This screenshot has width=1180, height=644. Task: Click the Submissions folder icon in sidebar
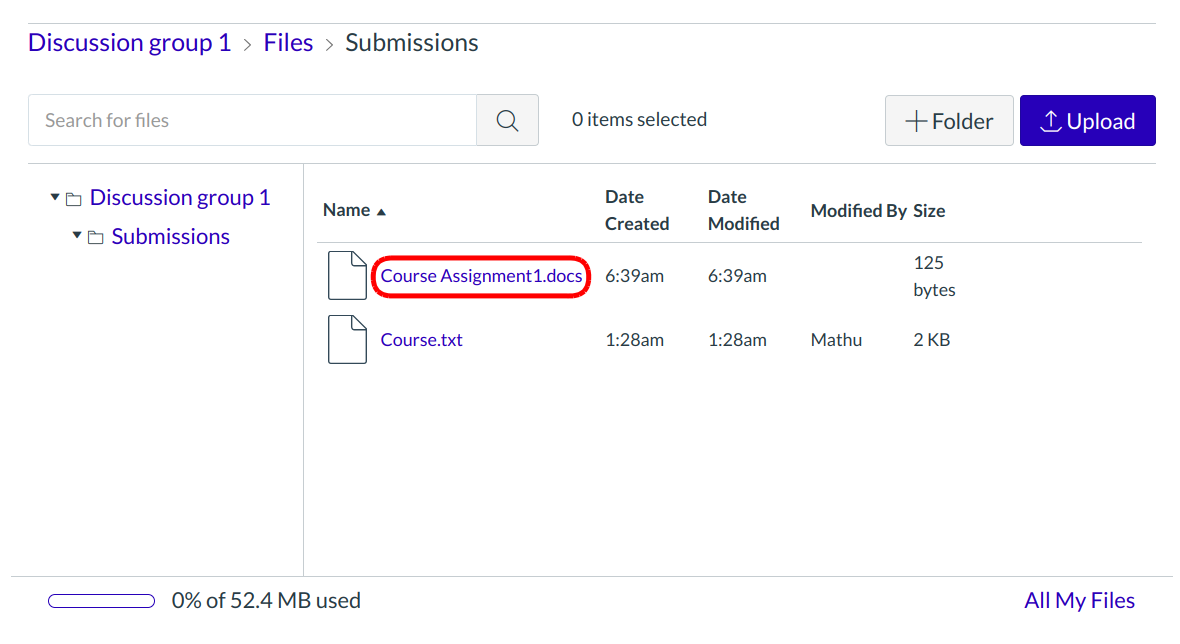[x=96, y=236]
